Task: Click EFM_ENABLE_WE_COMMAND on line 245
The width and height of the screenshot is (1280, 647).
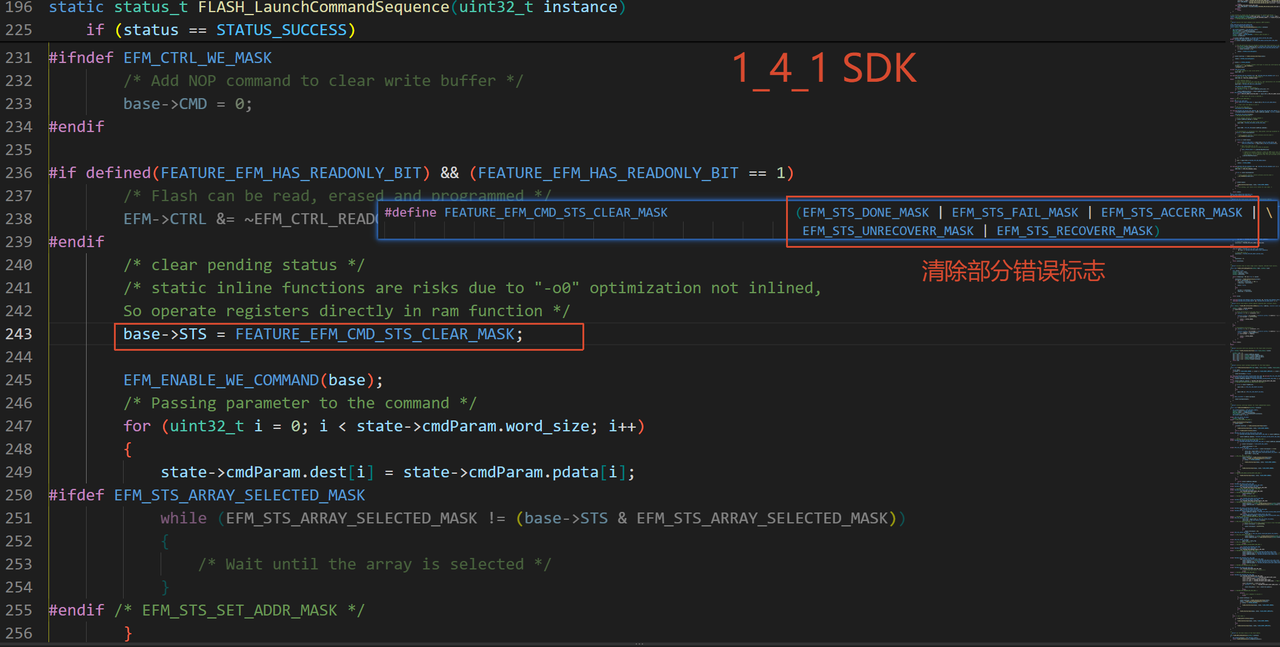Action: (x=221, y=380)
